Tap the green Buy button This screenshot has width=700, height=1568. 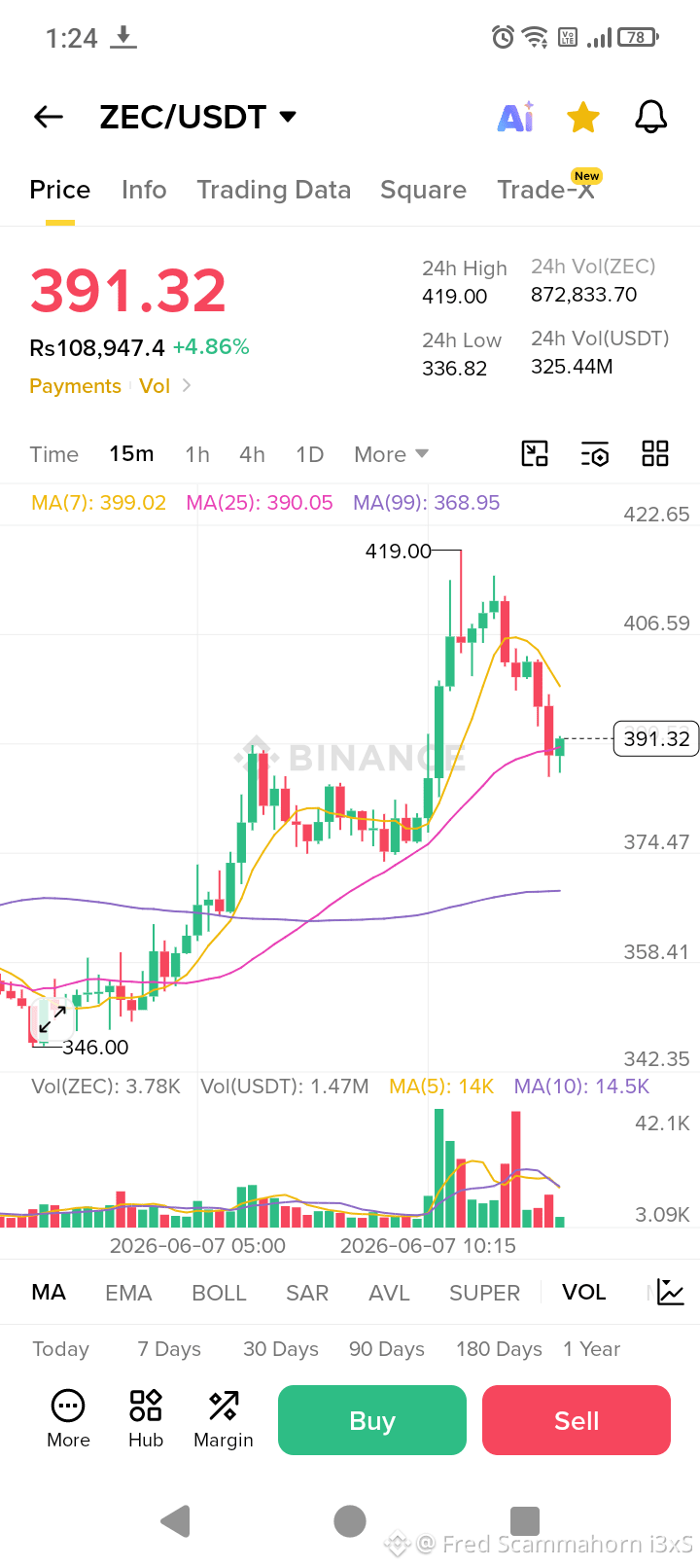pos(372,1420)
